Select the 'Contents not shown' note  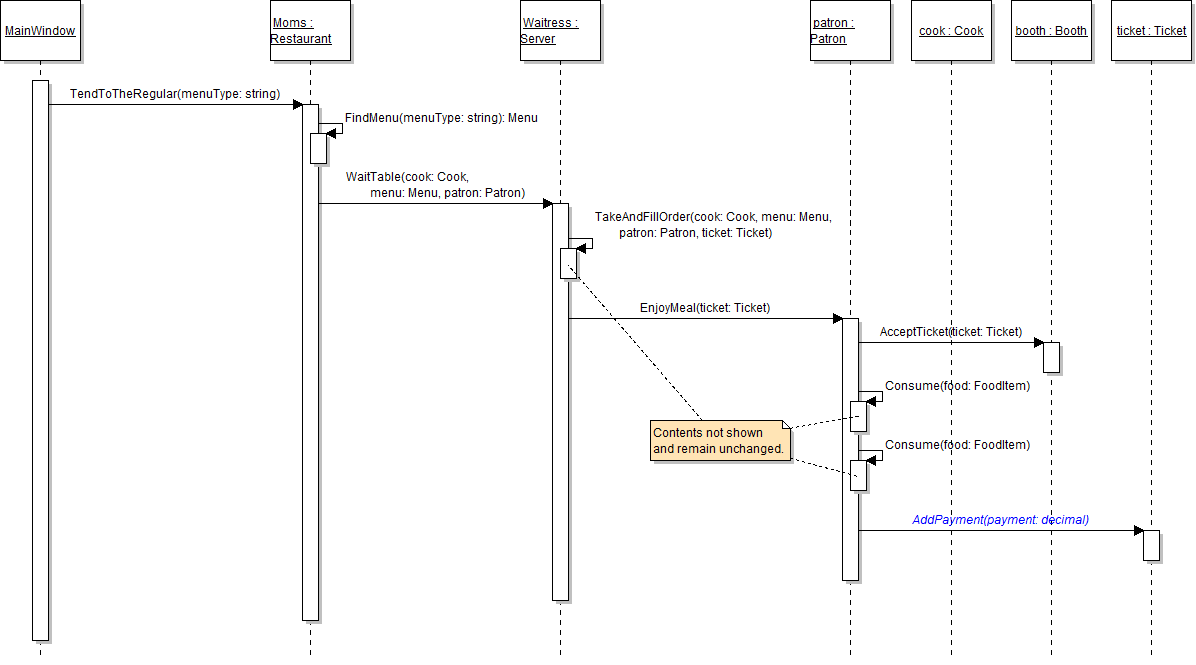720,441
